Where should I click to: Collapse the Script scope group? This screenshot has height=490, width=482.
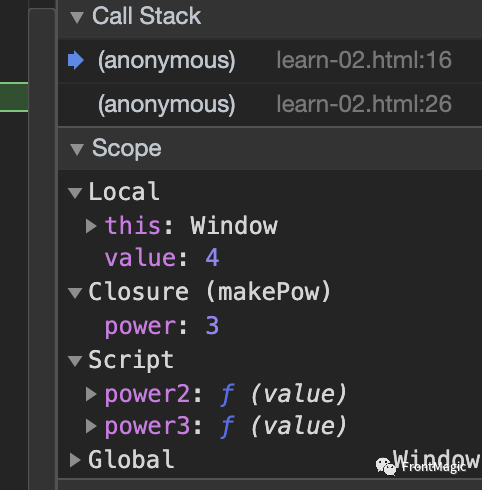(x=75, y=361)
